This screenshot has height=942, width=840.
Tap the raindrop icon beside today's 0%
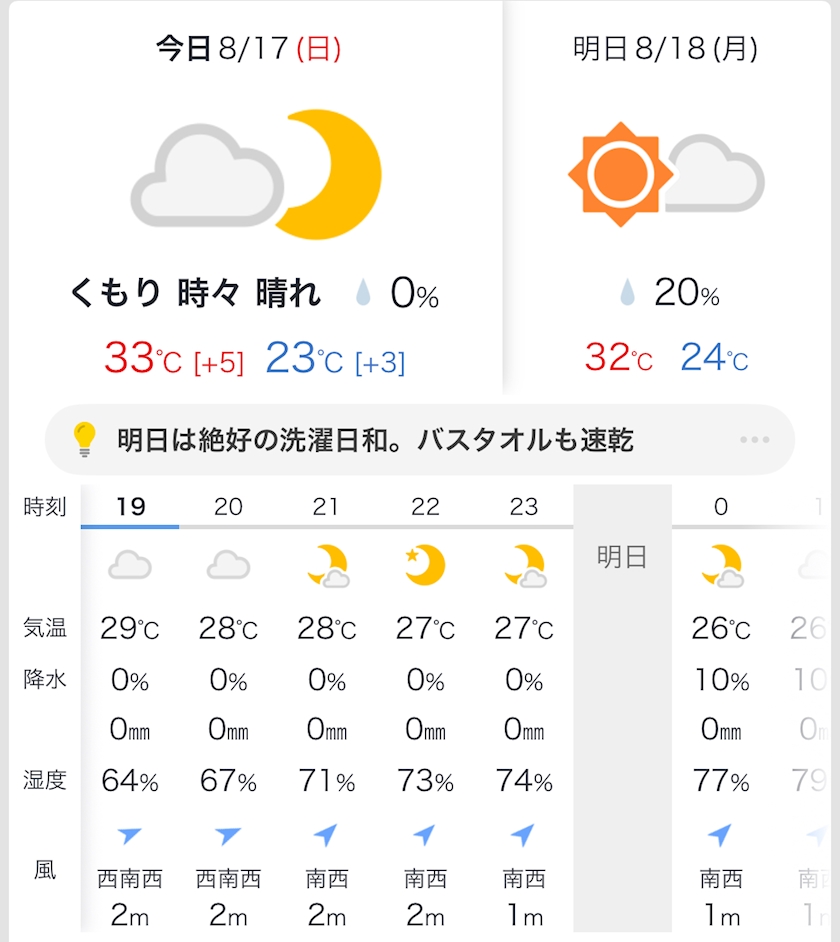(x=364, y=294)
